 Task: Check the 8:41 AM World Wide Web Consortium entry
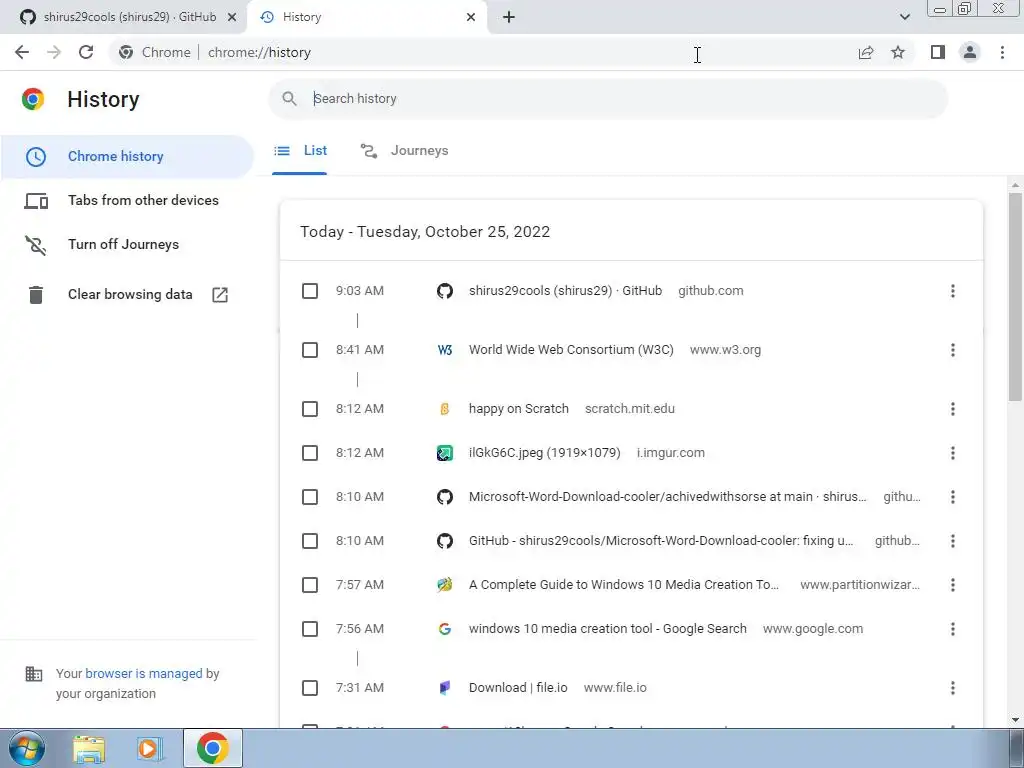click(x=310, y=350)
